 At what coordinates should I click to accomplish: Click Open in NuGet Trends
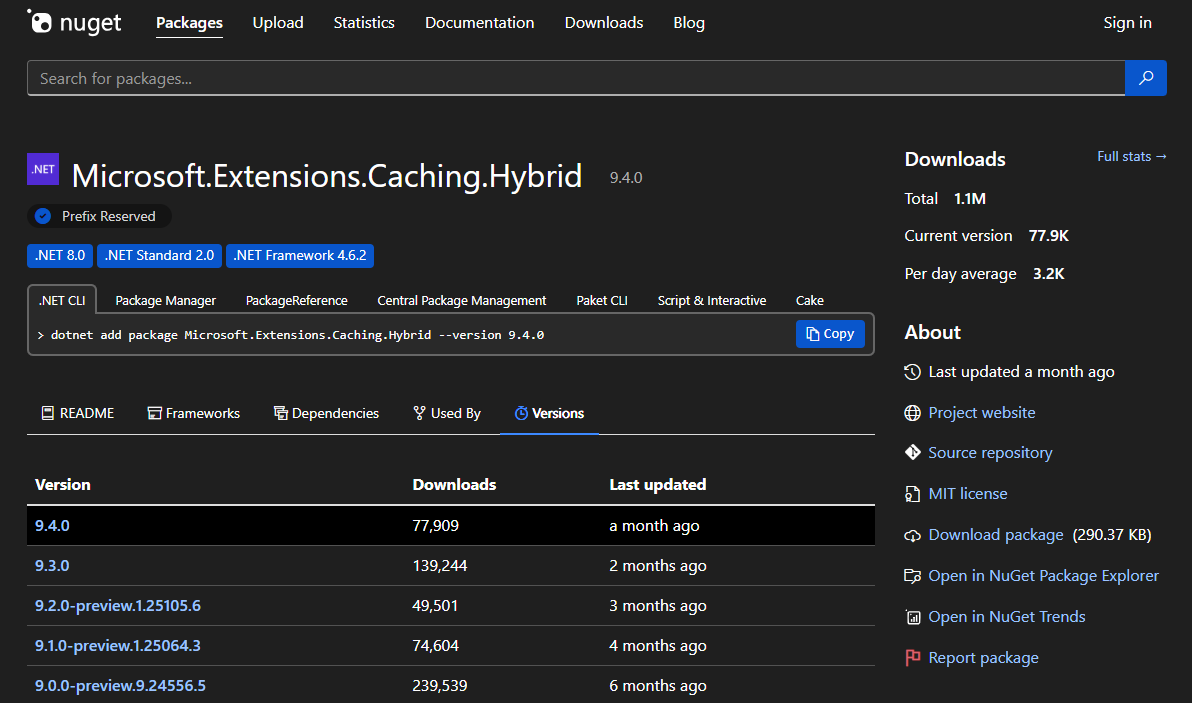tap(1007, 617)
